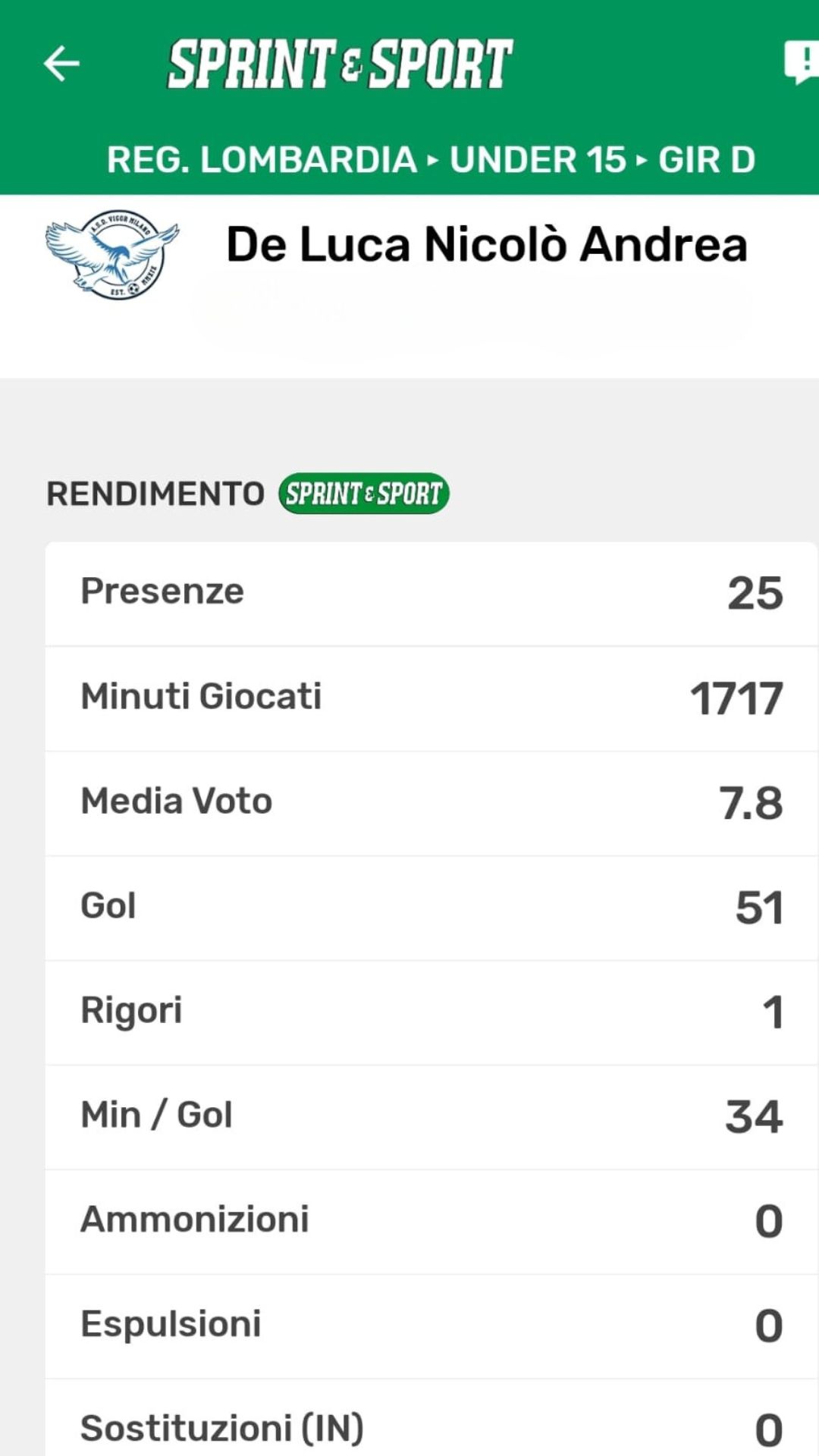
Task: Select player name De Luca Nicolò Andrea
Action: tap(487, 245)
